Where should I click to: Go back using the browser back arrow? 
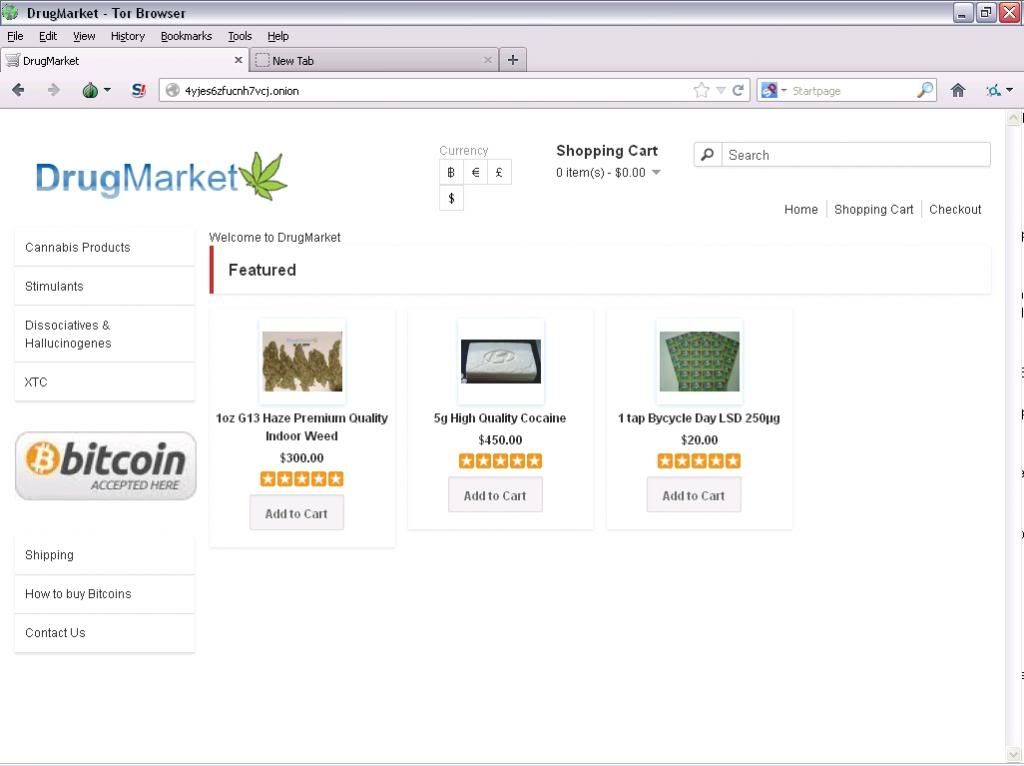coord(18,90)
